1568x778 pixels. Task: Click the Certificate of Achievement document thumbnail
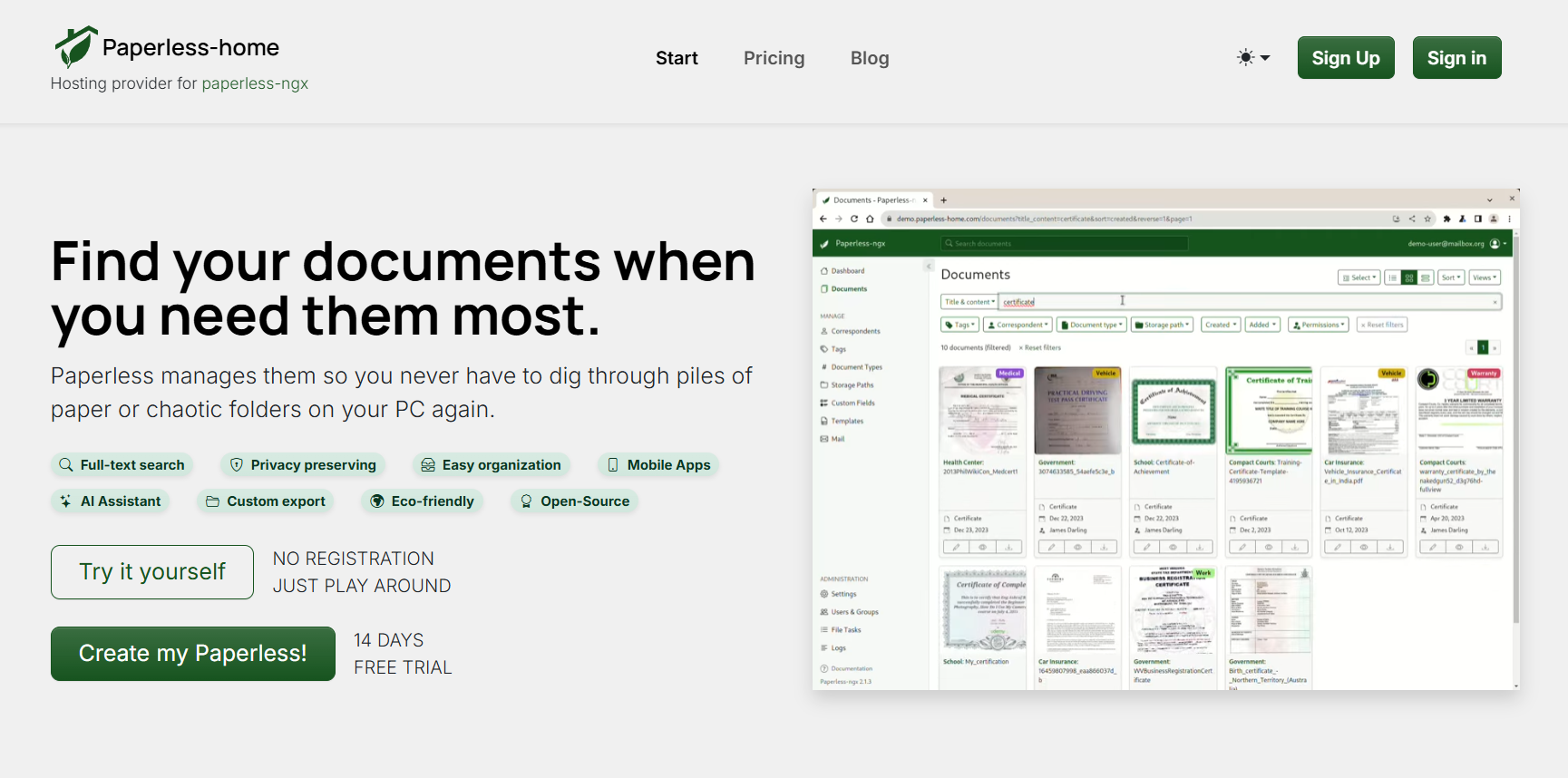click(x=1174, y=410)
